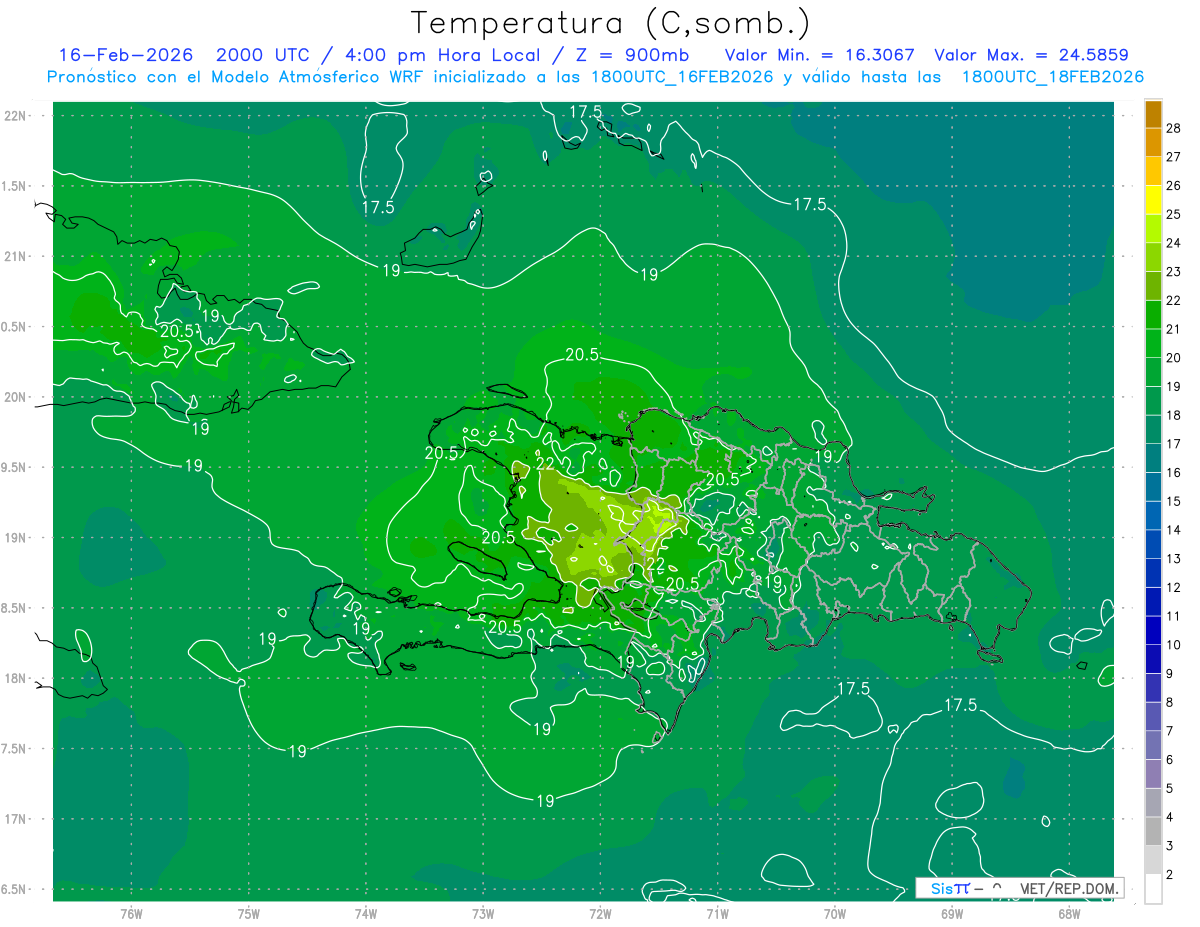Image resolution: width=1200 pixels, height=927 pixels.
Task: Click the lime green swatch beside colorbar label 24
Action: [x=1153, y=228]
